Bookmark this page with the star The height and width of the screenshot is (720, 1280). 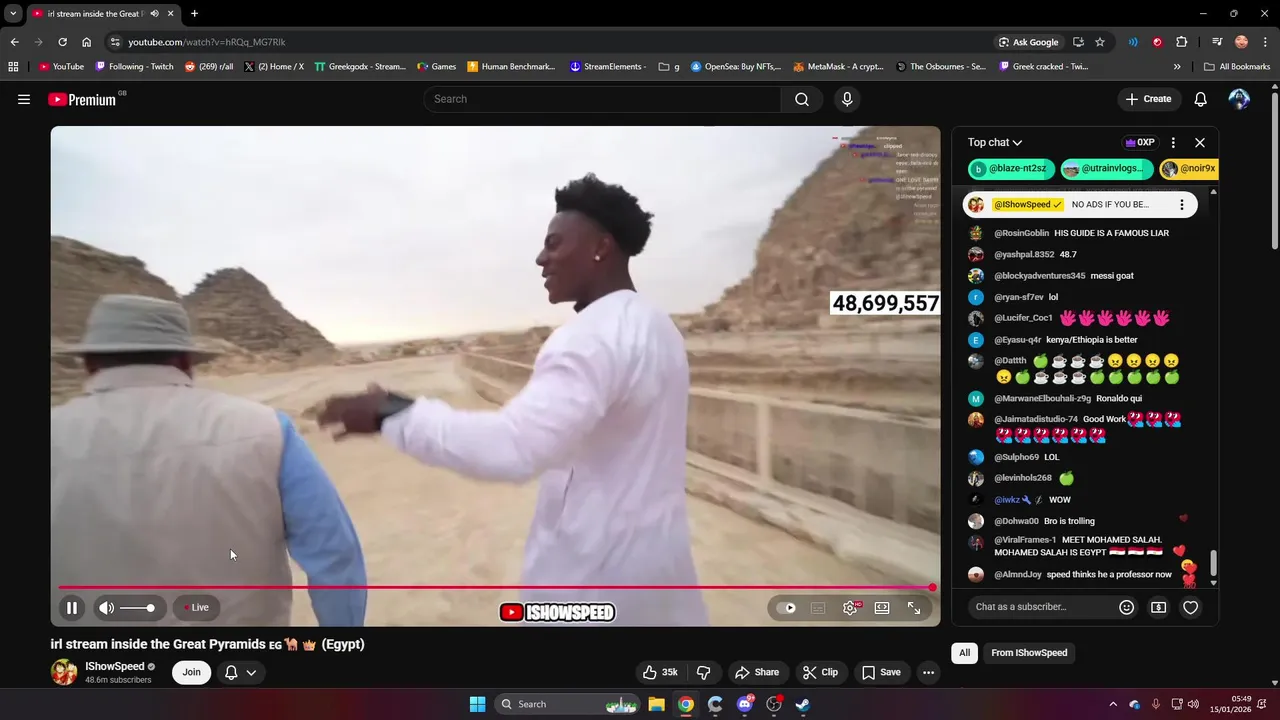coord(1100,42)
